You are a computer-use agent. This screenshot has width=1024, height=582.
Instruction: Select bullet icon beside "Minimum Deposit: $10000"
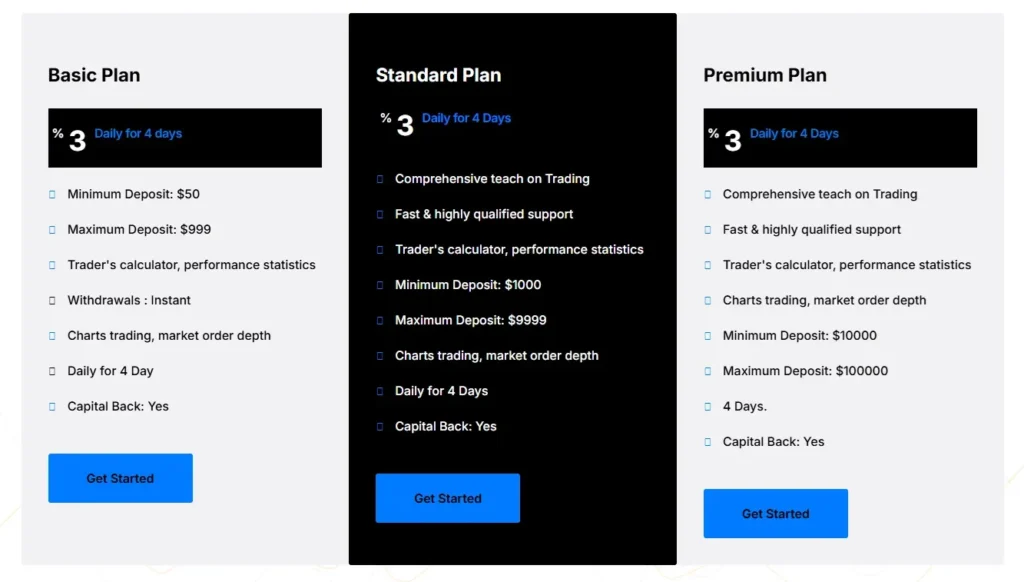pos(708,336)
